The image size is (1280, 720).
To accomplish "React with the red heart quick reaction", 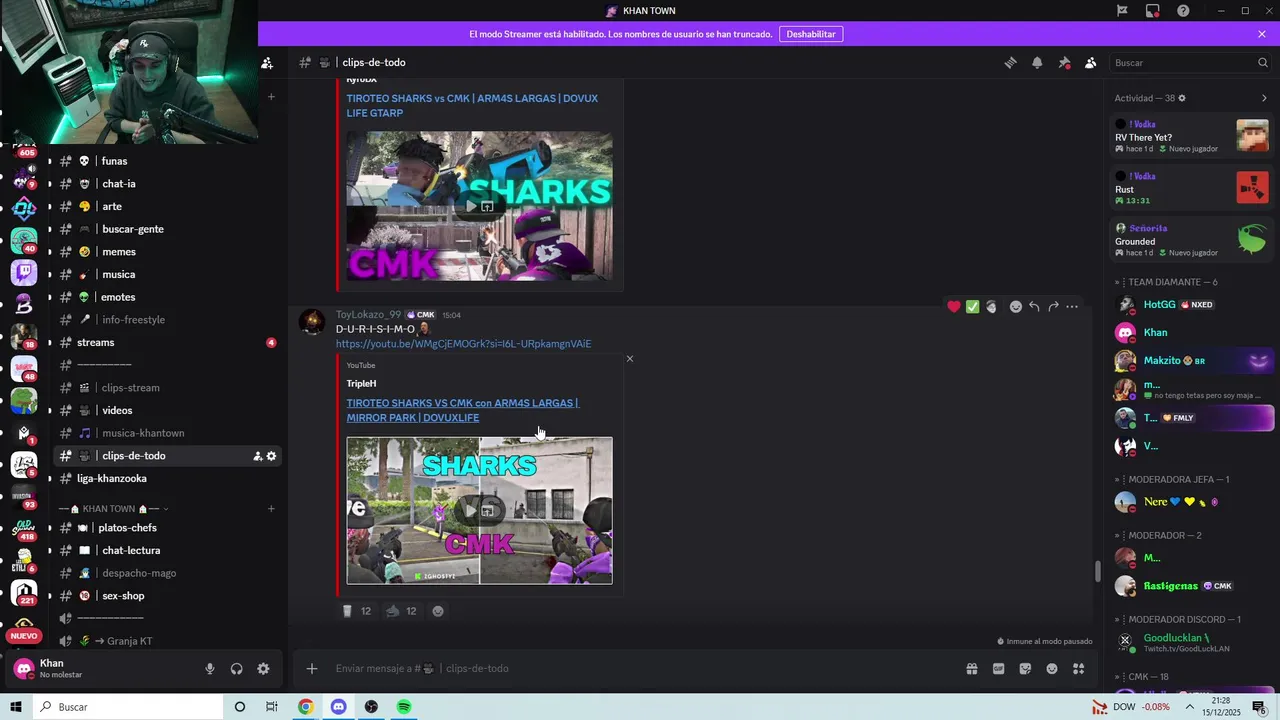I will pyautogui.click(x=954, y=306).
